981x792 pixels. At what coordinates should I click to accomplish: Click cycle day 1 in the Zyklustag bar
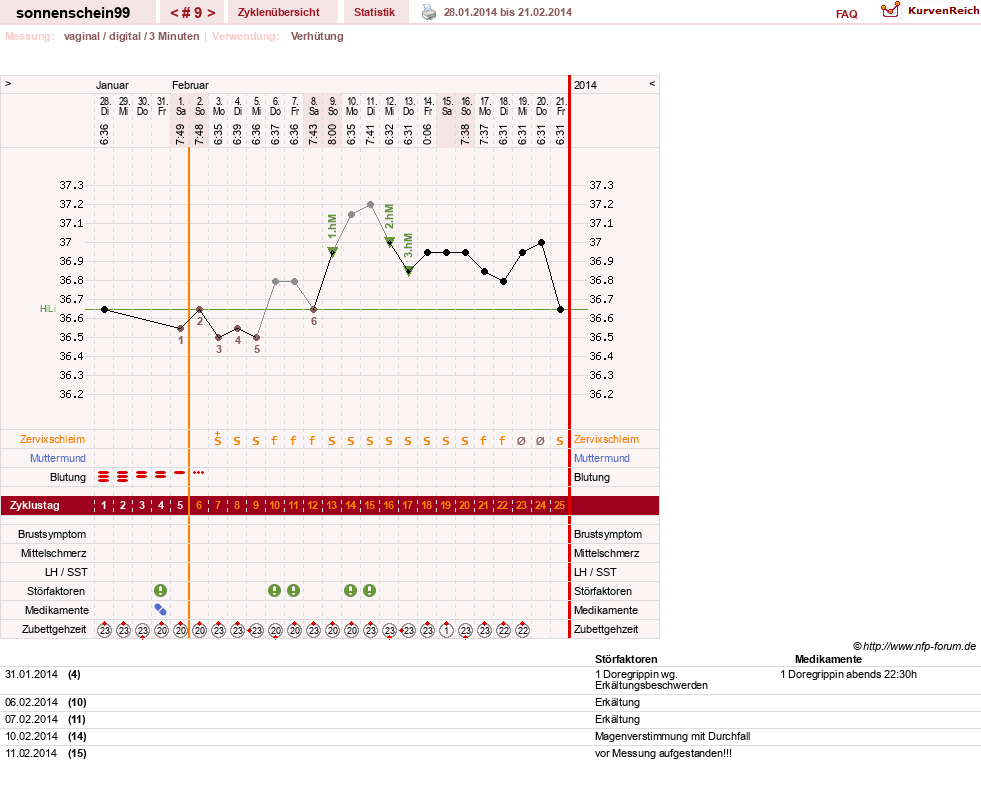click(x=104, y=505)
